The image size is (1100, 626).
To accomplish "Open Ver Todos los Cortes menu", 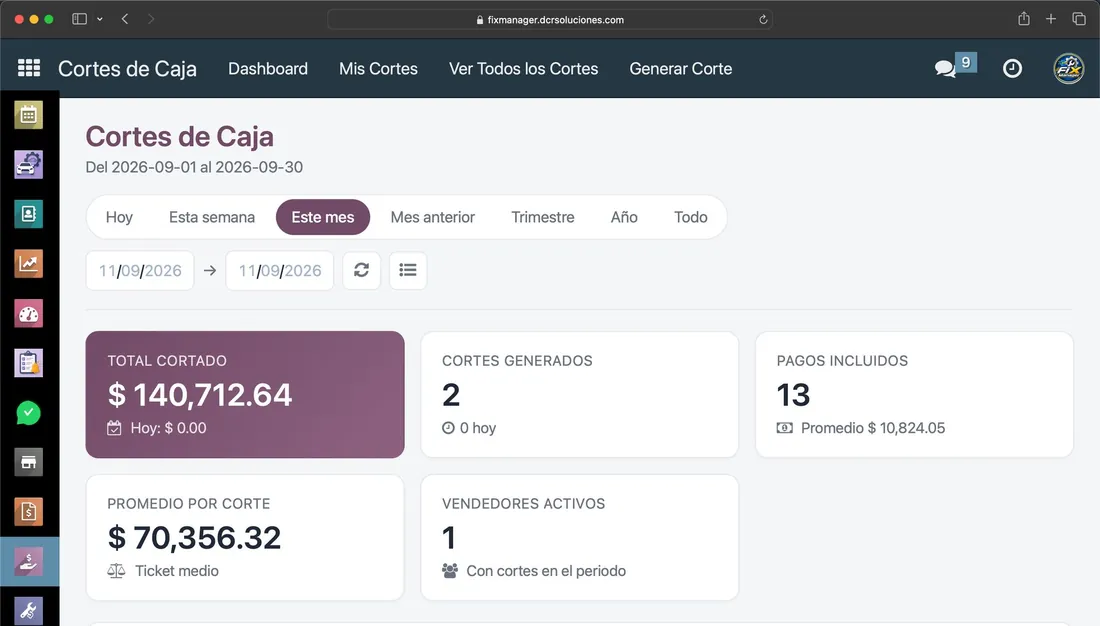I will pyautogui.click(x=523, y=69).
